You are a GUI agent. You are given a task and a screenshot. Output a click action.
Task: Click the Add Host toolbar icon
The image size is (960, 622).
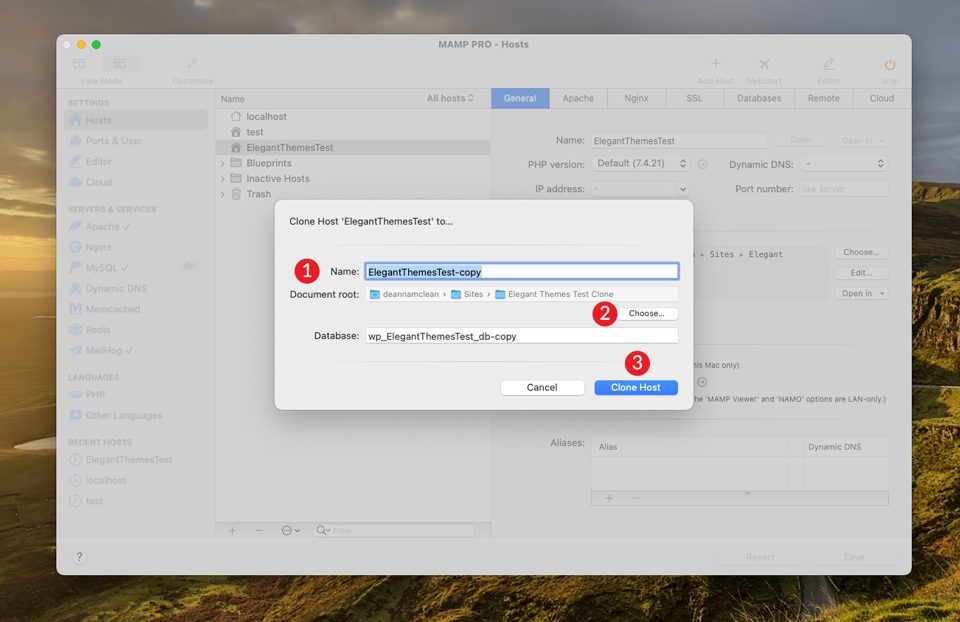(x=715, y=65)
